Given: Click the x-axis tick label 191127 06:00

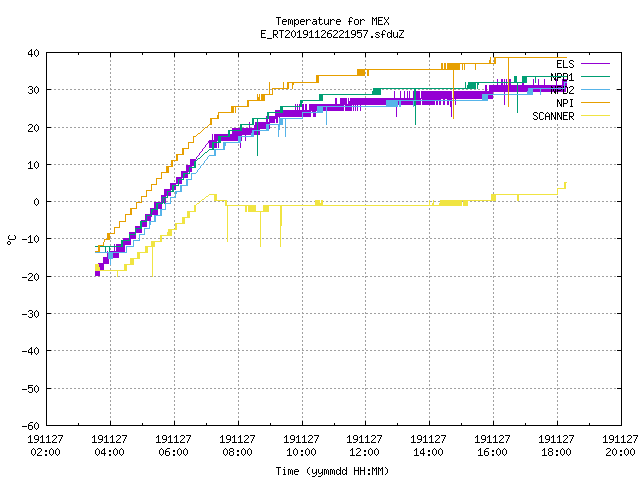Looking at the screenshot, I should coord(173,445).
